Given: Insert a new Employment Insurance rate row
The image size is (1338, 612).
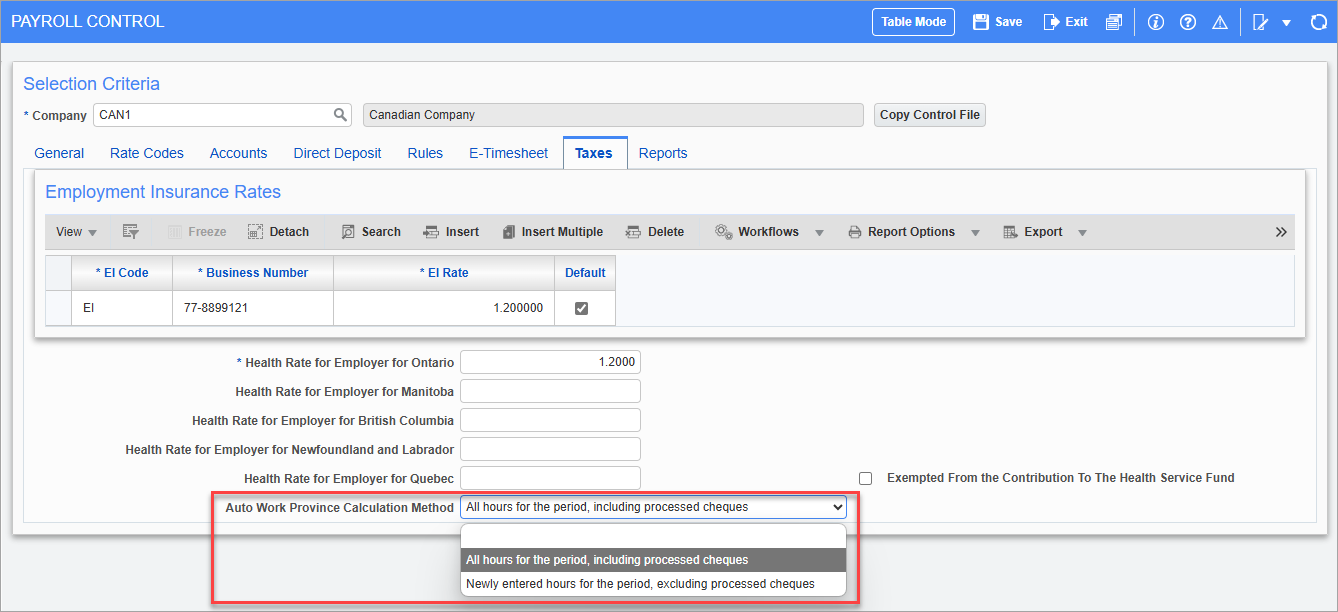Looking at the screenshot, I should [451, 231].
